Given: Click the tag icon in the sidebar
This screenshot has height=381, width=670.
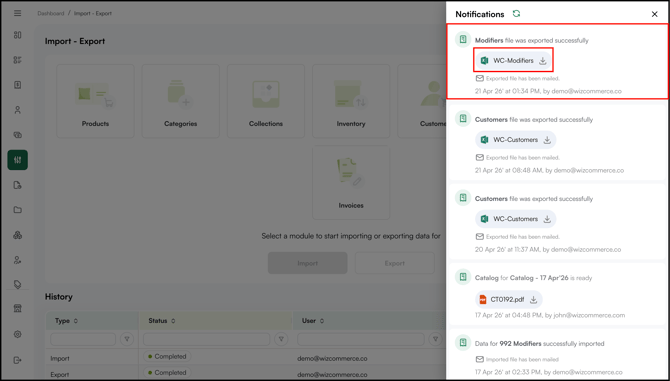Looking at the screenshot, I should [x=18, y=284].
